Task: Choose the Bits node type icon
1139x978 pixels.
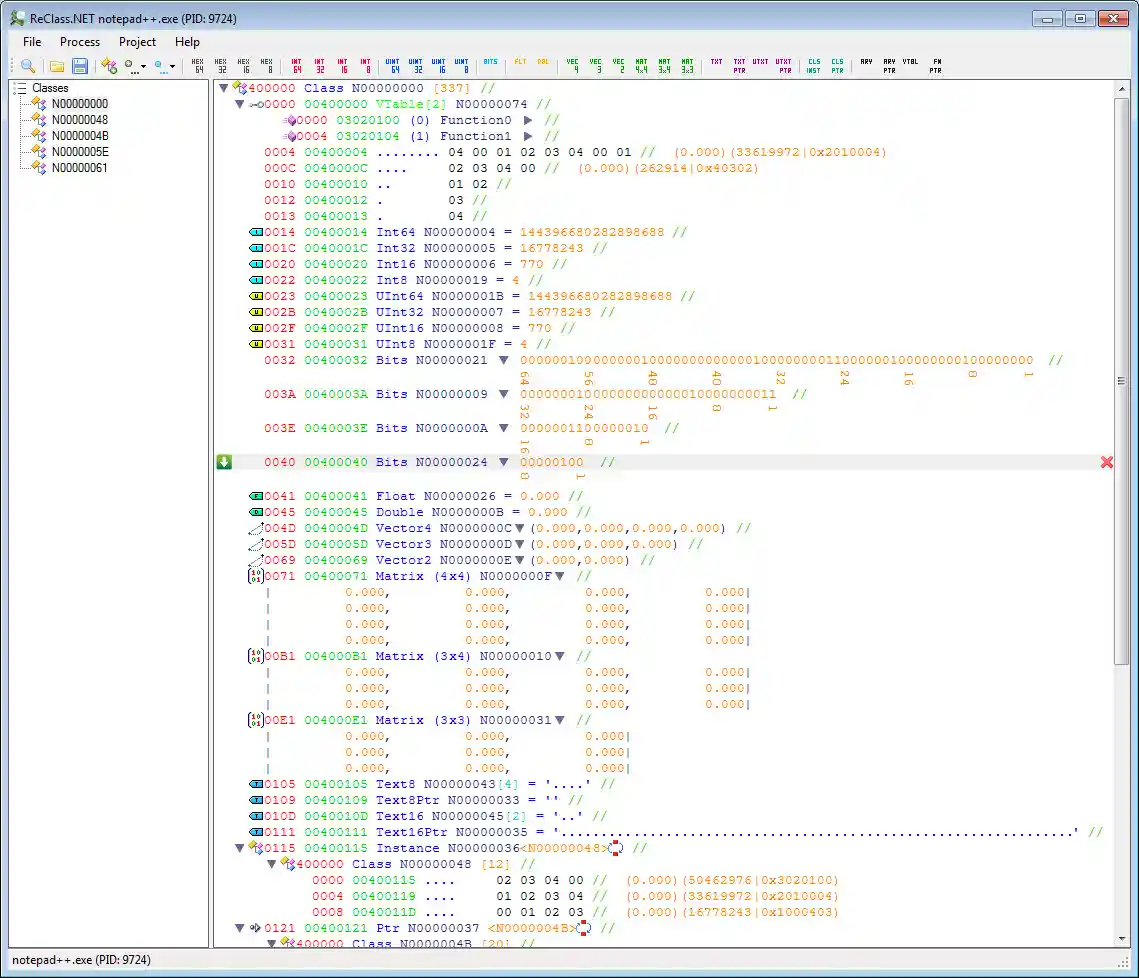Action: 490,62
